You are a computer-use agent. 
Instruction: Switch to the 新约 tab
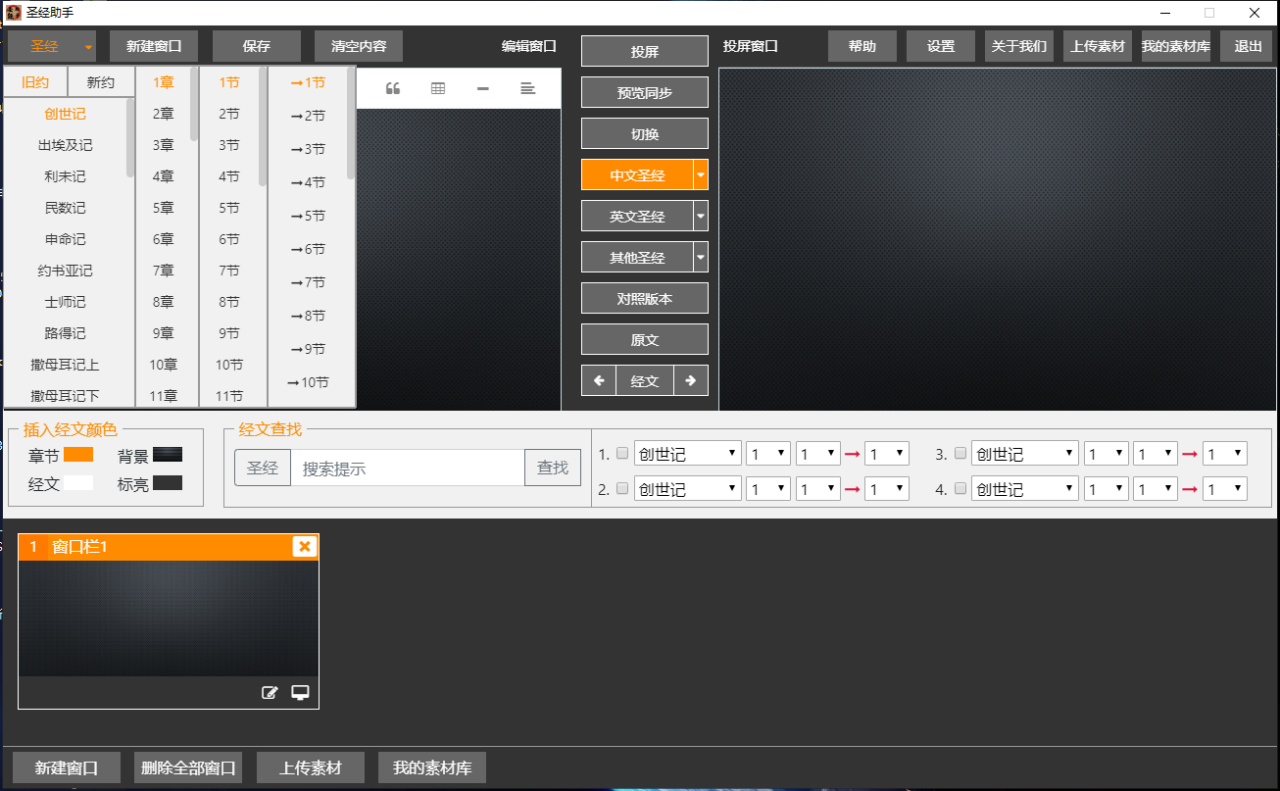(100, 82)
